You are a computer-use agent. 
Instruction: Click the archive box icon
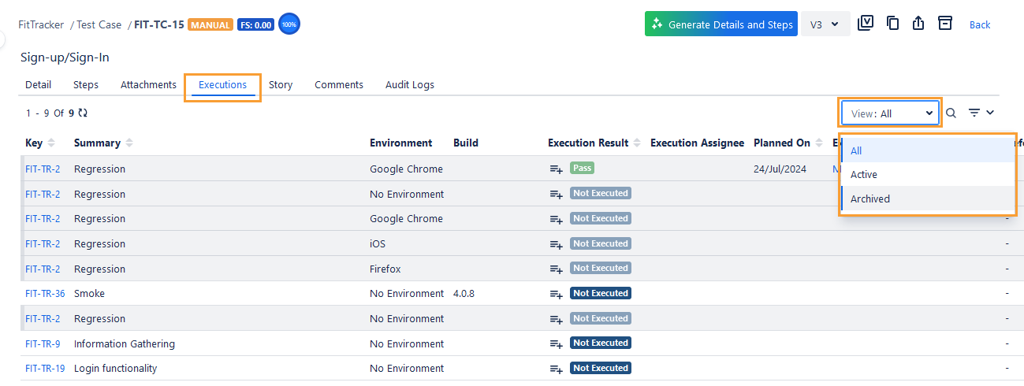pyautogui.click(x=945, y=23)
